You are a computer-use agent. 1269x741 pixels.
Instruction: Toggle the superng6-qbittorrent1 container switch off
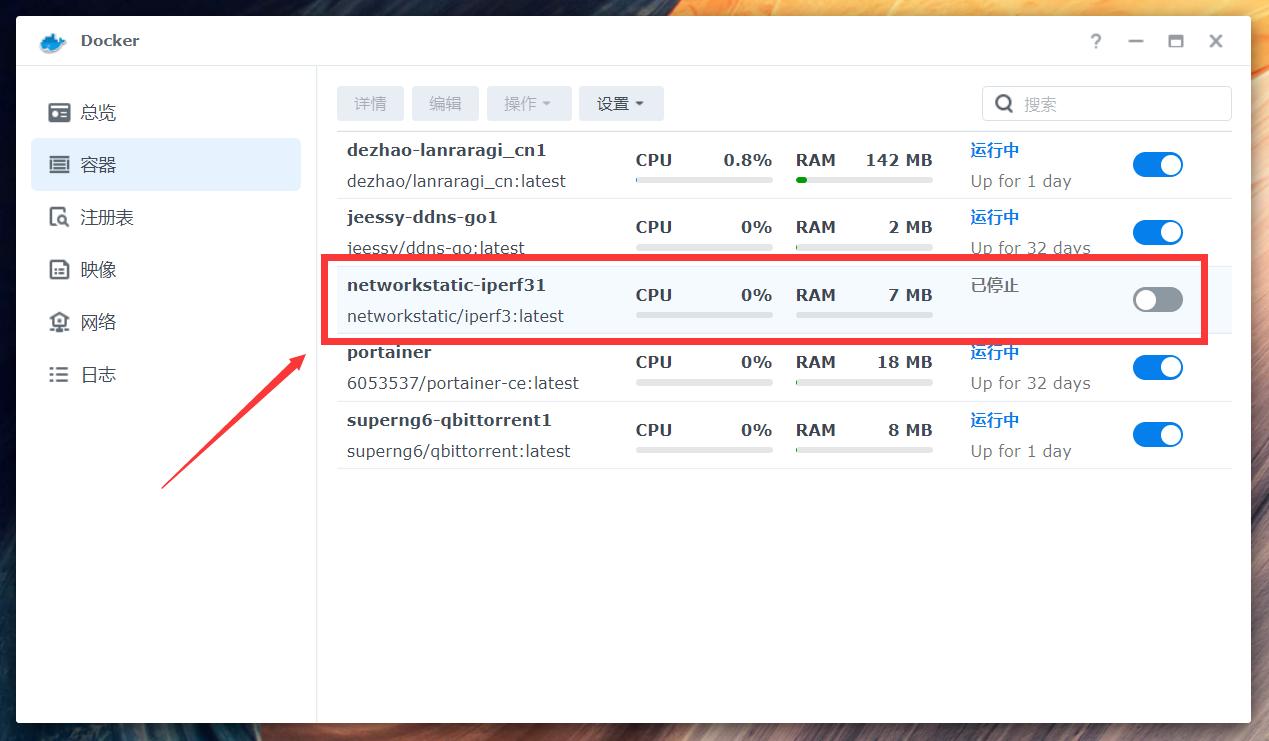point(1157,434)
